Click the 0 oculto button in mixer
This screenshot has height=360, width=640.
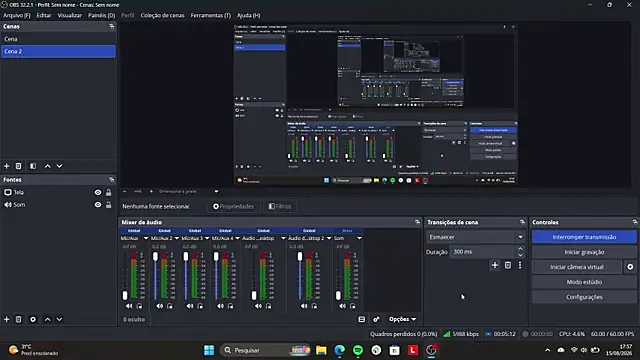134,319
